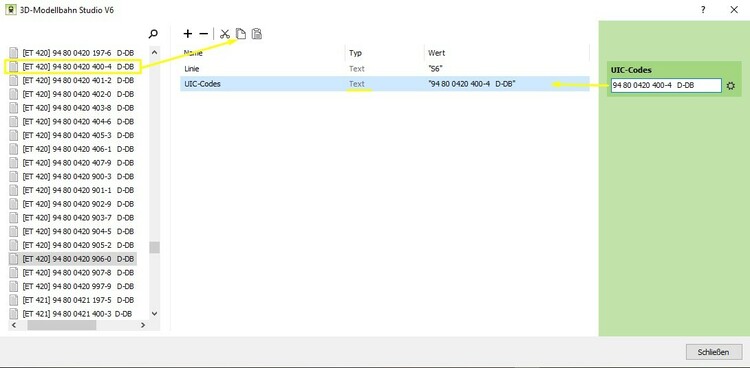Select list entry 94 80 0420 997-9
The height and width of the screenshot is (368, 750).
(72, 287)
